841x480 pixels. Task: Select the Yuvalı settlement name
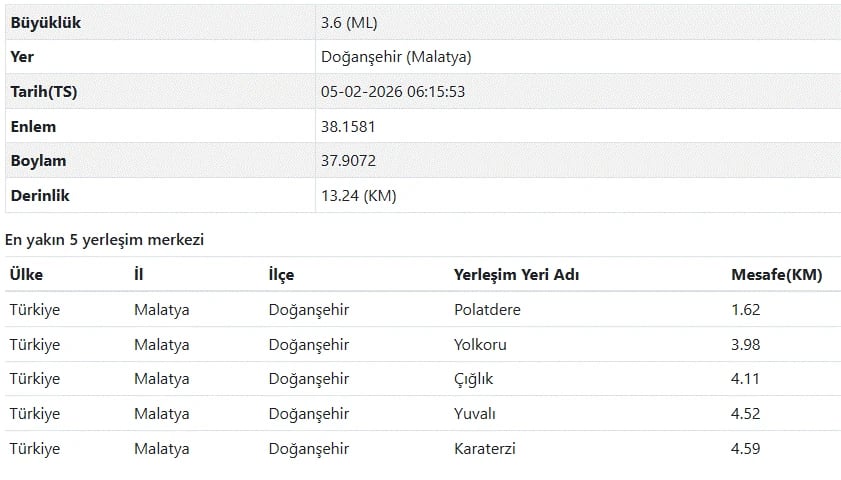(x=475, y=414)
